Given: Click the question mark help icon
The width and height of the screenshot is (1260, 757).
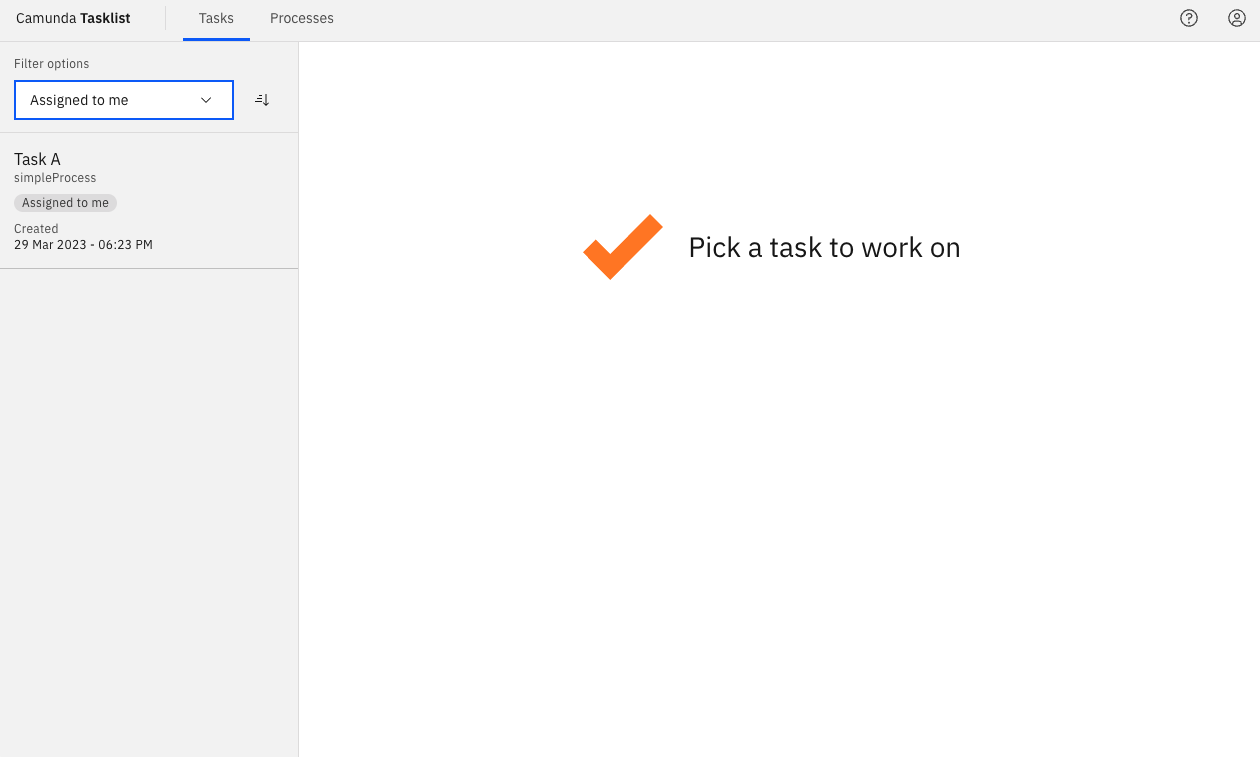Looking at the screenshot, I should [x=1188, y=18].
